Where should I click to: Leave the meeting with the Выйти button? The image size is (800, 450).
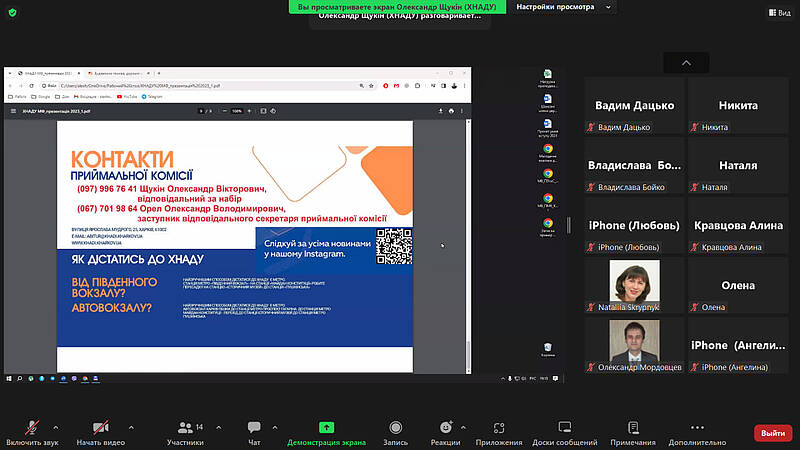[x=772, y=433]
